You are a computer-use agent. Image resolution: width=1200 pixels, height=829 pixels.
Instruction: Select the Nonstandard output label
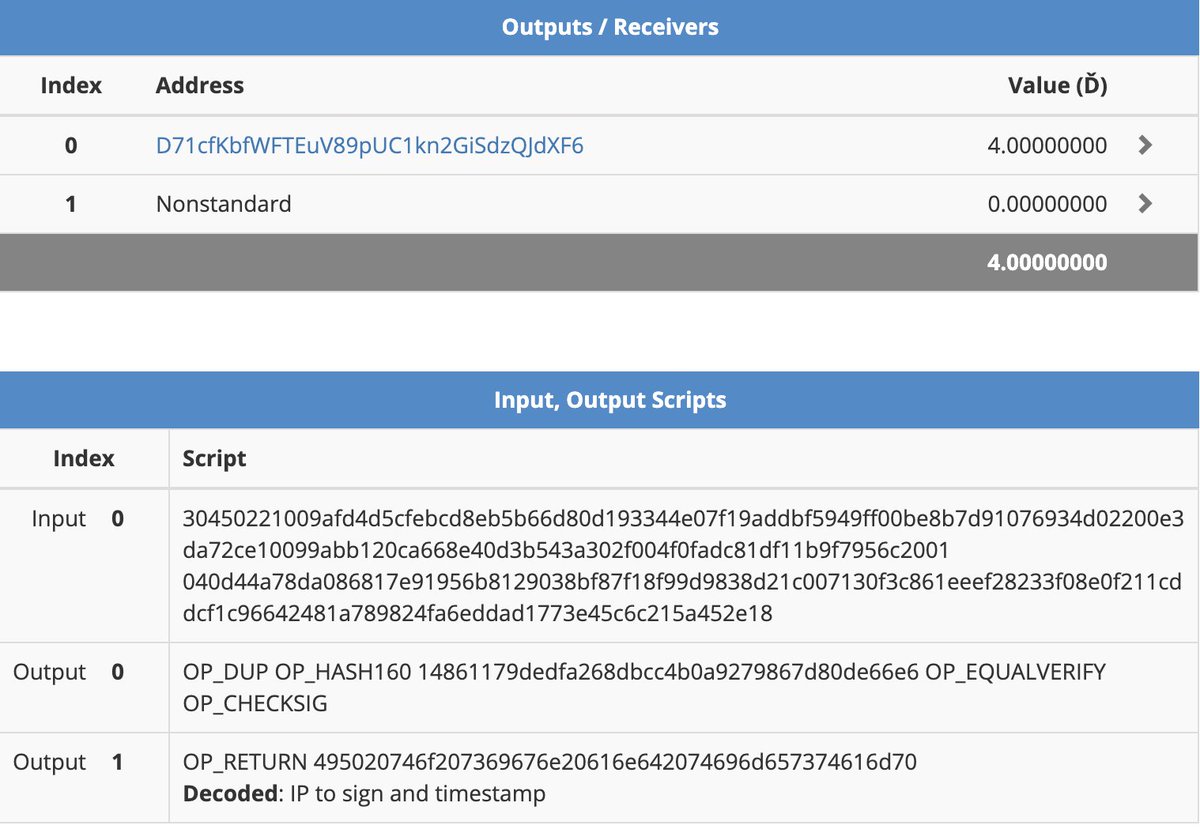(222, 204)
